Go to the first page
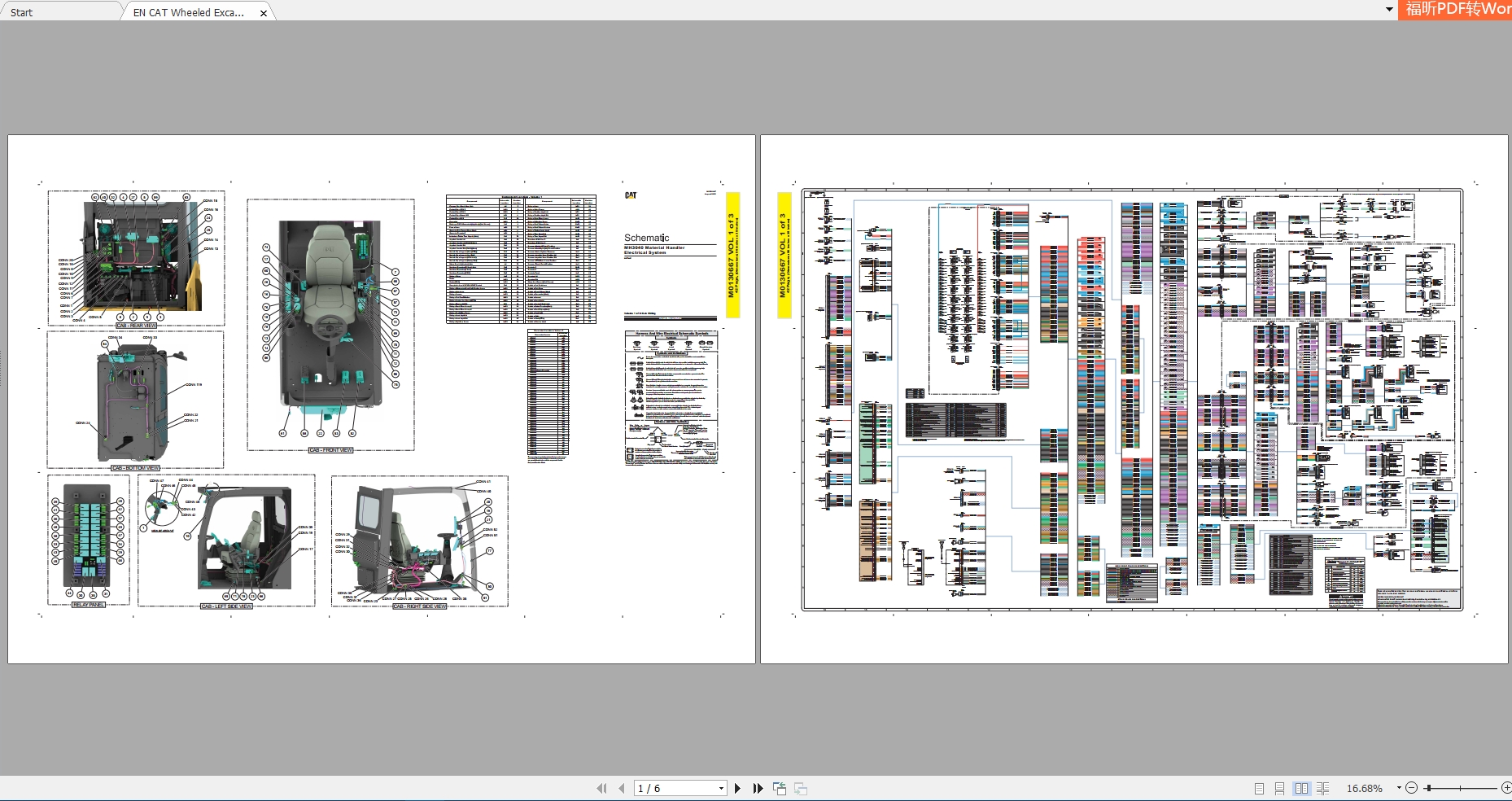The height and width of the screenshot is (801, 1512). pyautogui.click(x=601, y=788)
